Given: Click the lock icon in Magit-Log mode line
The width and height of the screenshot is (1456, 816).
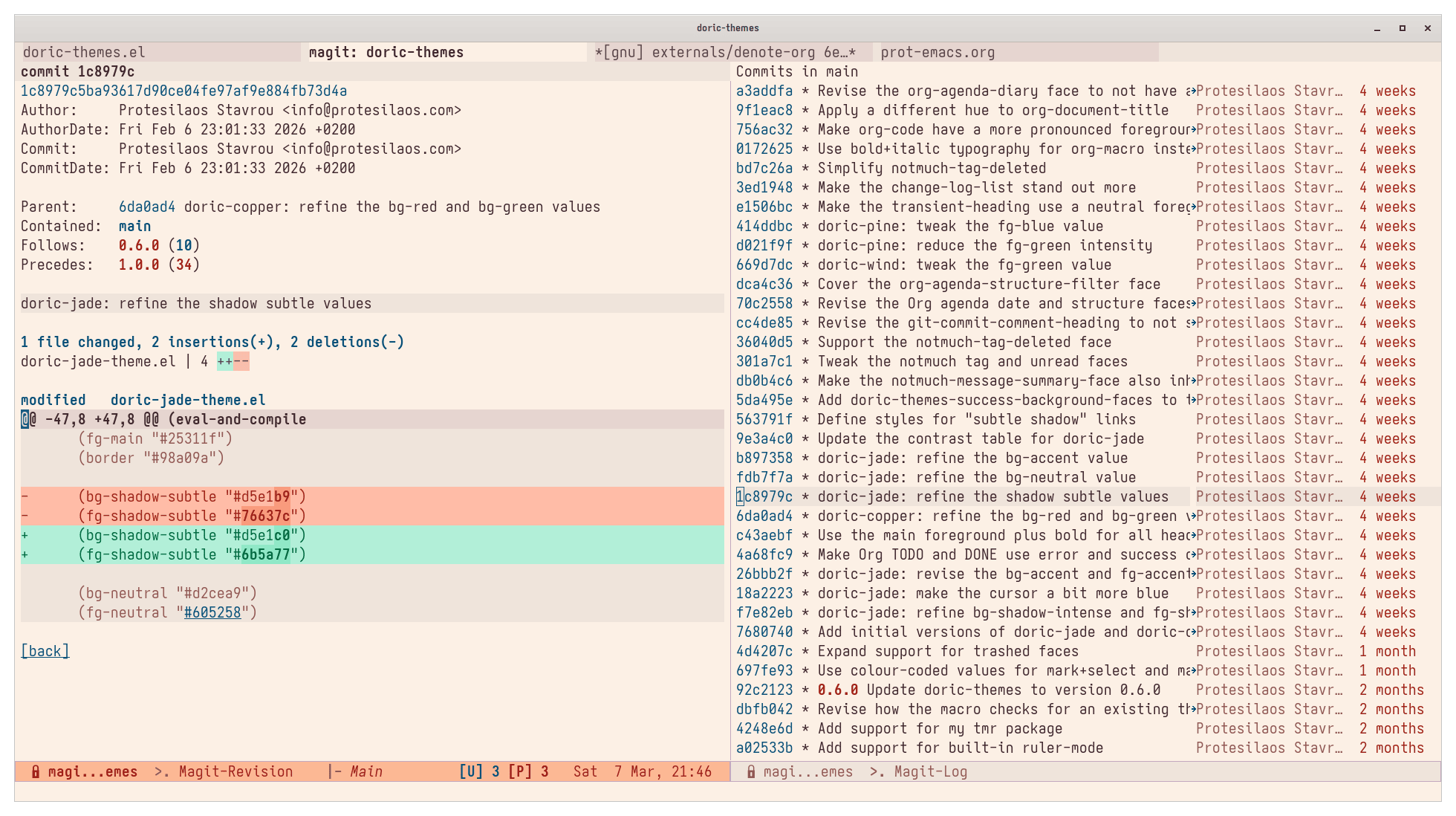Looking at the screenshot, I should click(x=751, y=771).
